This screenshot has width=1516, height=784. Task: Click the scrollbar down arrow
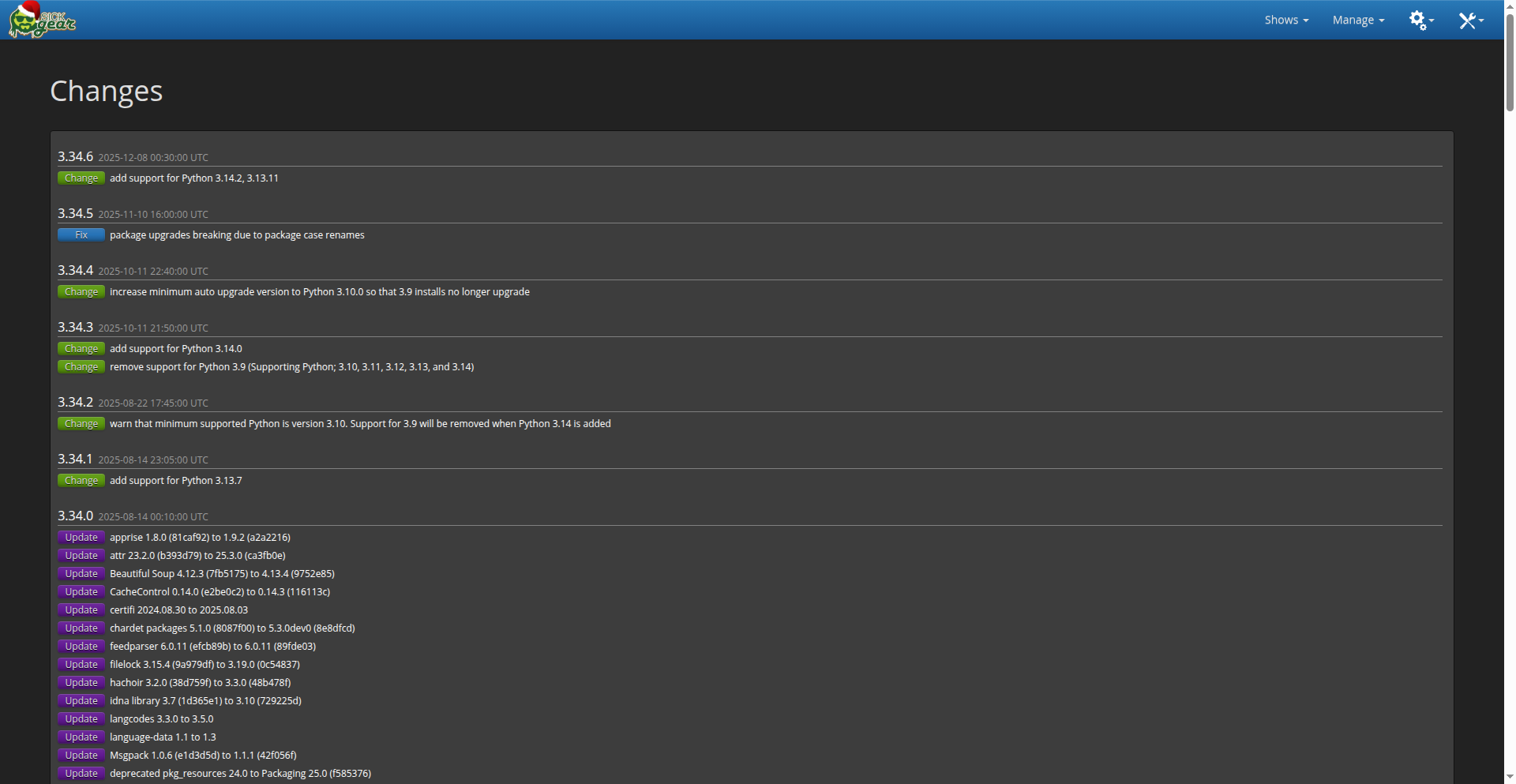(1509, 778)
